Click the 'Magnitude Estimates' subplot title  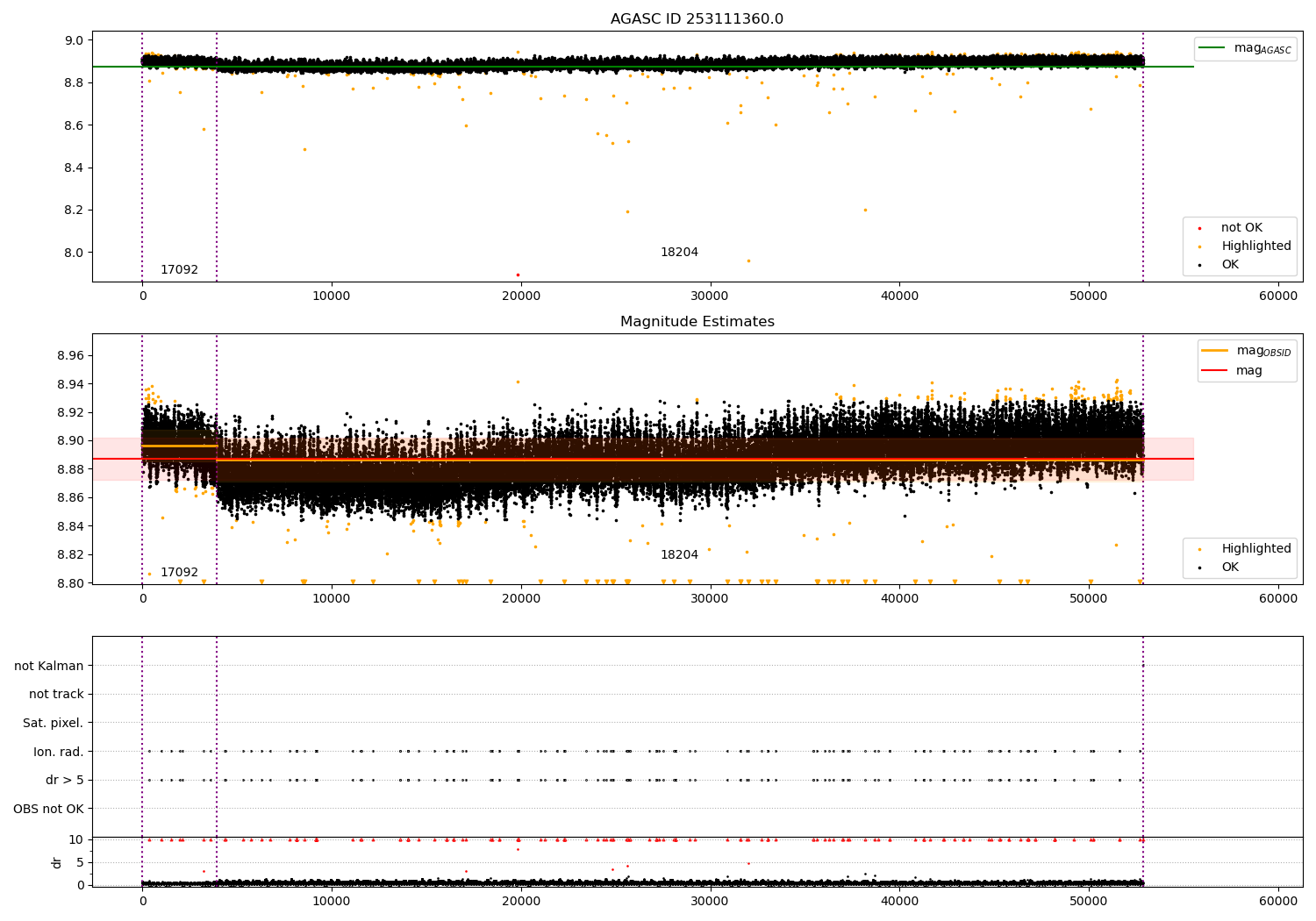click(x=697, y=322)
